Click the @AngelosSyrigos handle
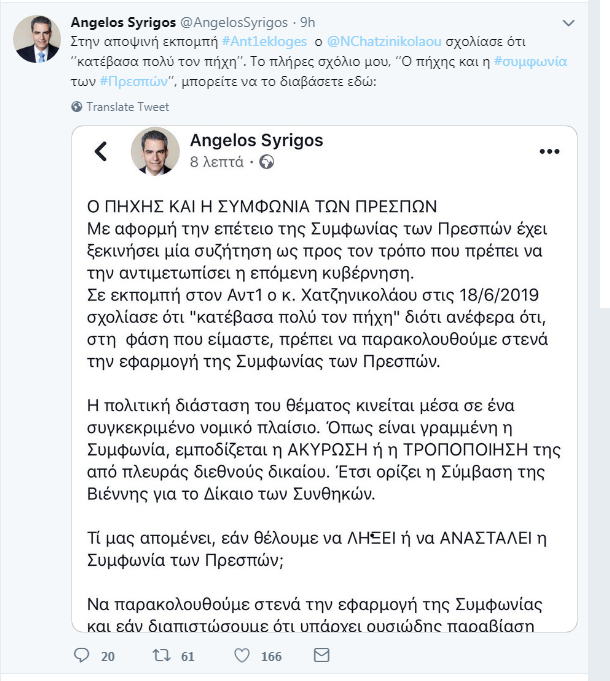The height and width of the screenshot is (681, 610). 234,22
